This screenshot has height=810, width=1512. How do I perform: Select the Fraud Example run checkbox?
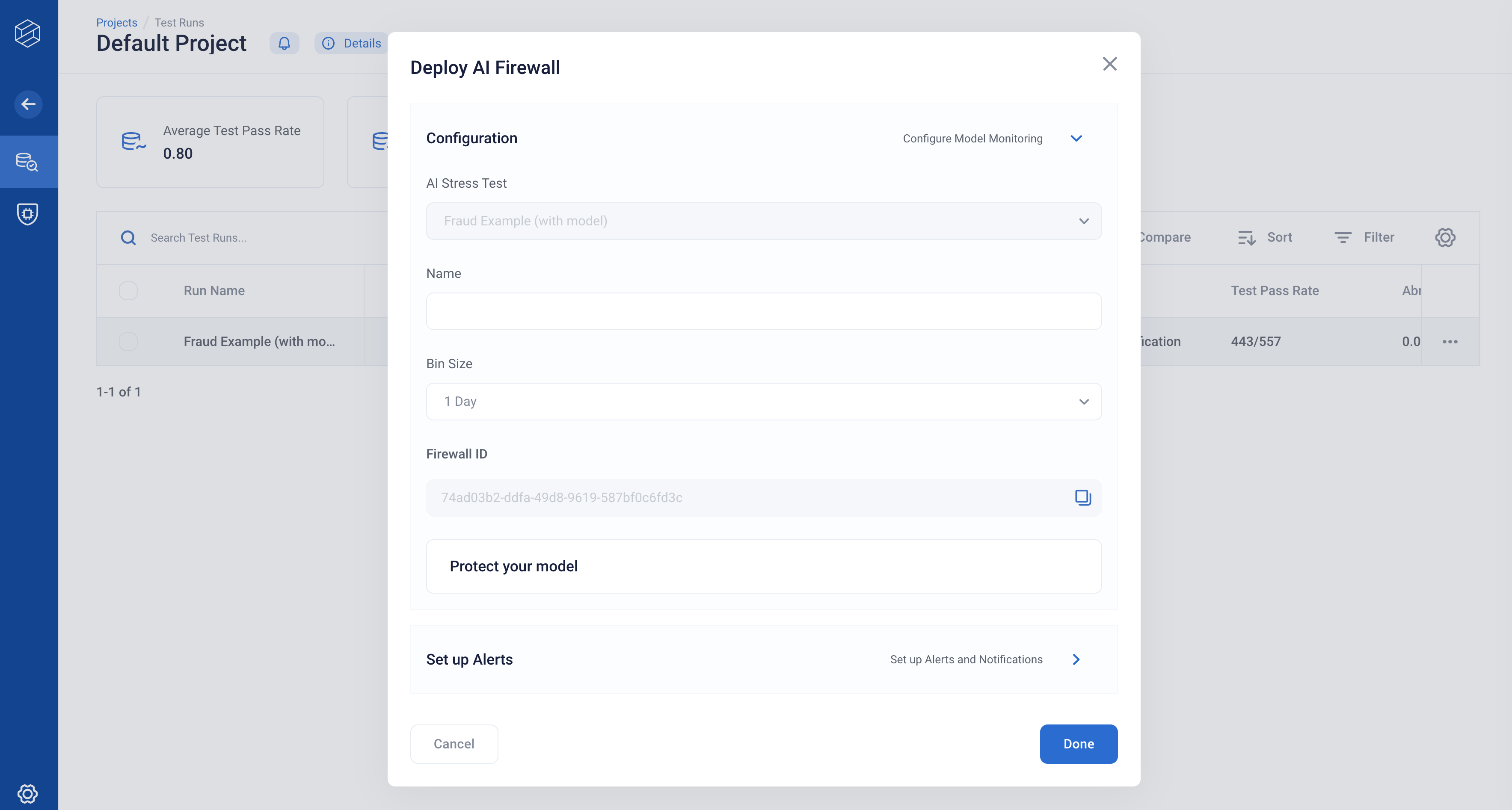(128, 342)
